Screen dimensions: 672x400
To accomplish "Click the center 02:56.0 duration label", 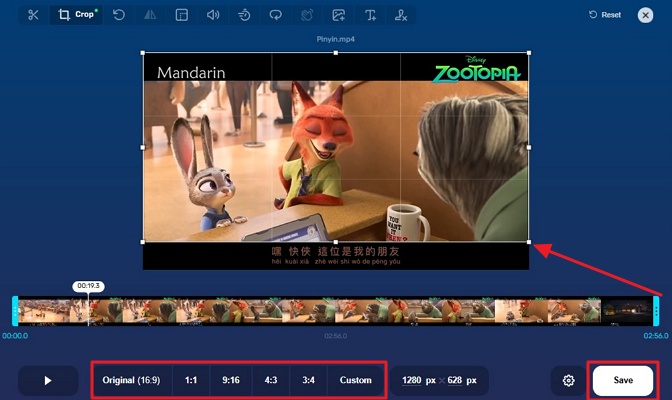I will click(x=336, y=336).
